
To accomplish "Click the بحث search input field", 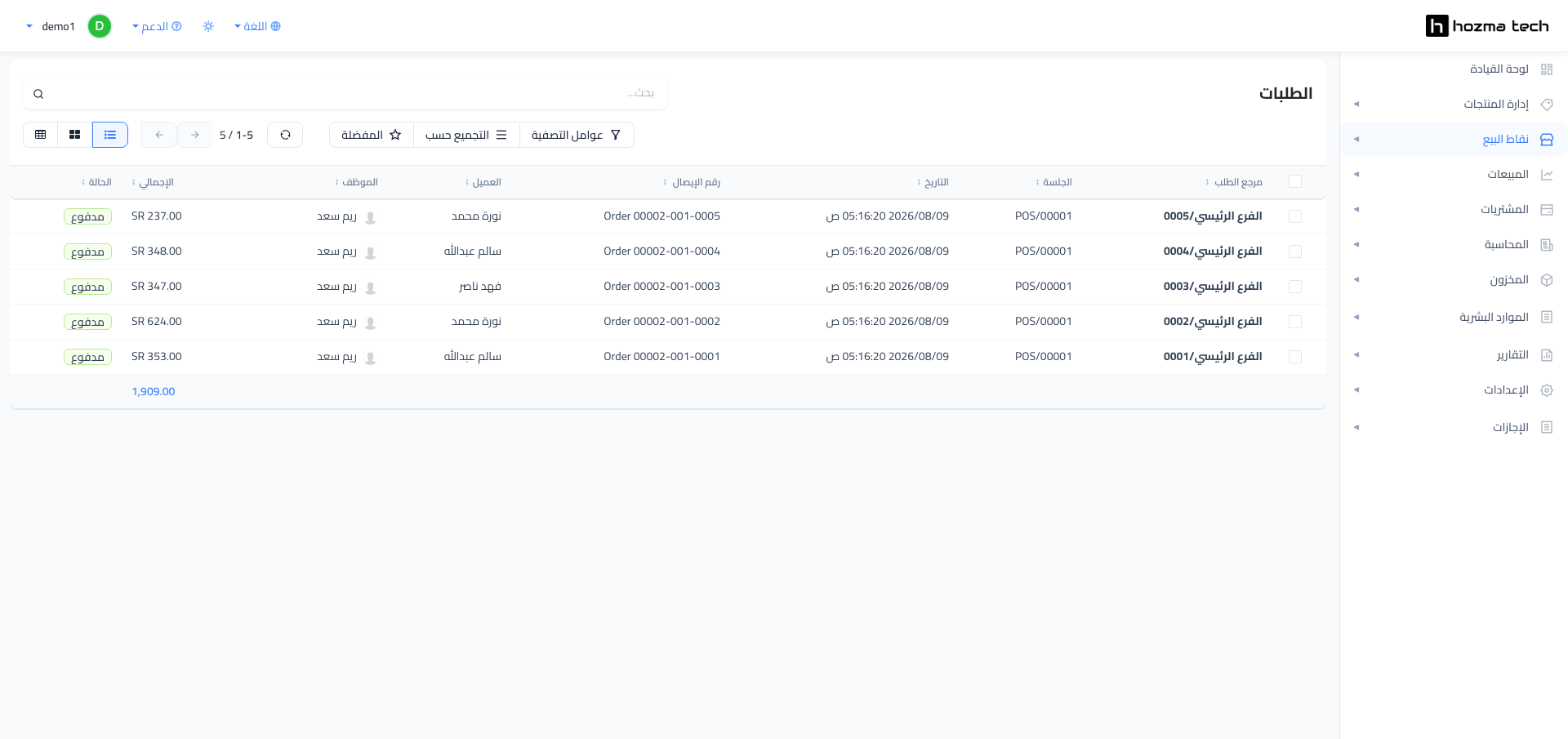I will (345, 94).
